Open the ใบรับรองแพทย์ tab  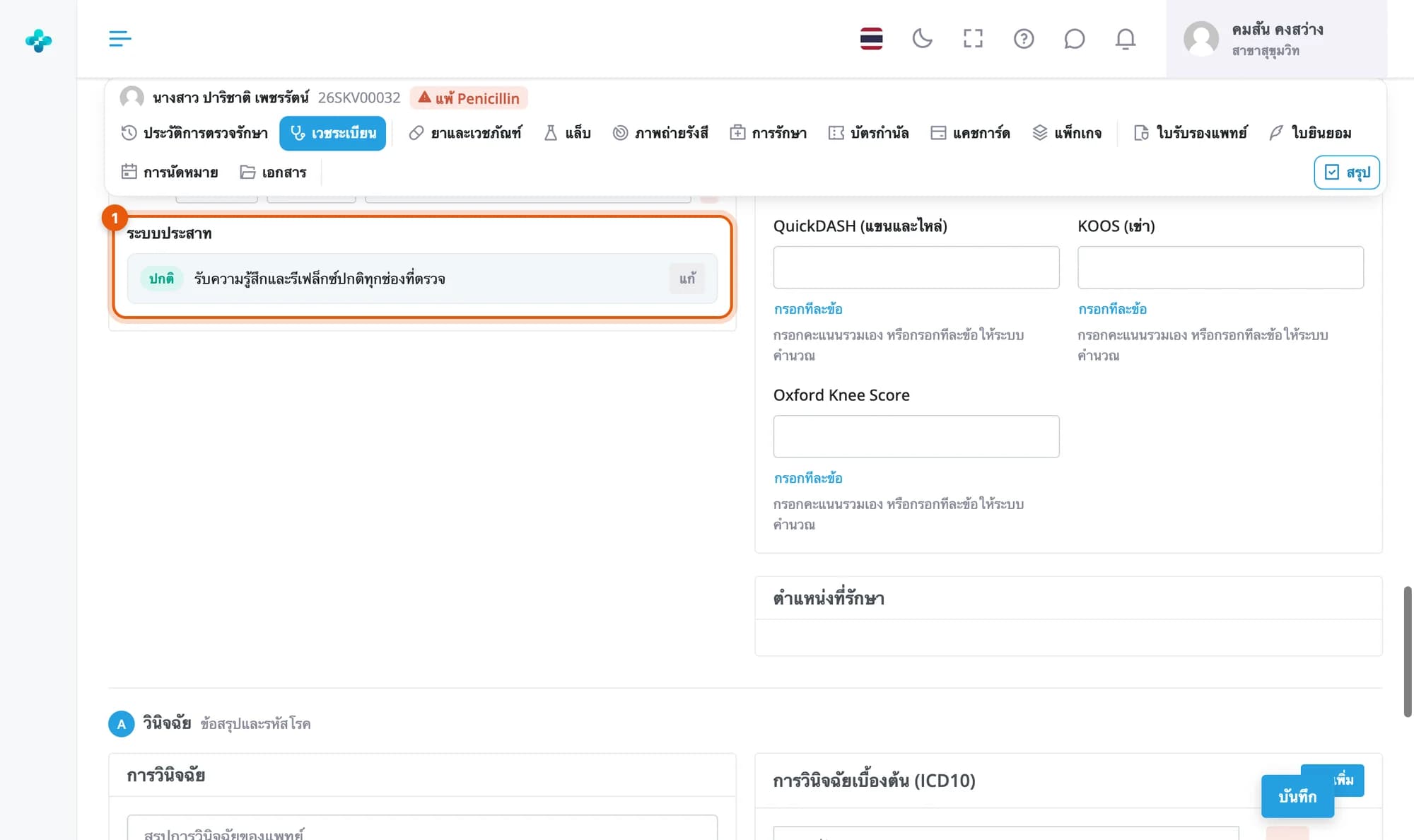click(1191, 133)
